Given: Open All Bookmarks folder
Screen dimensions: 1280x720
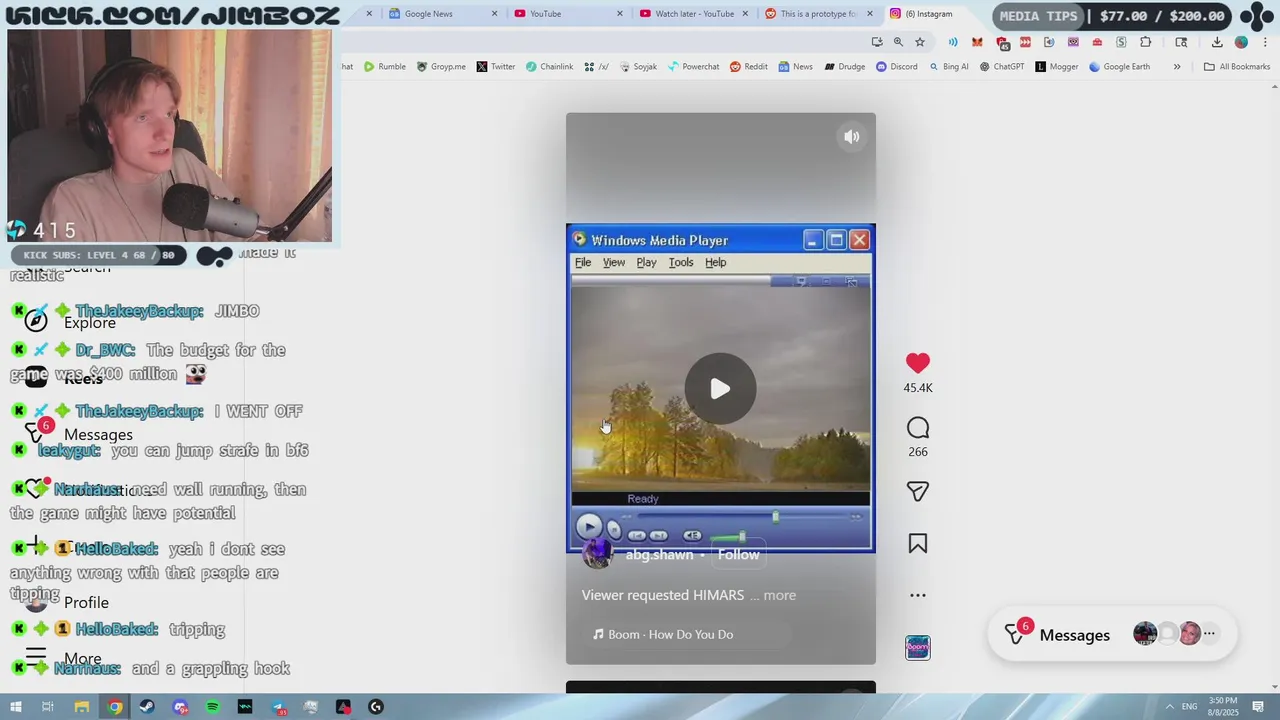Looking at the screenshot, I should (x=1237, y=67).
